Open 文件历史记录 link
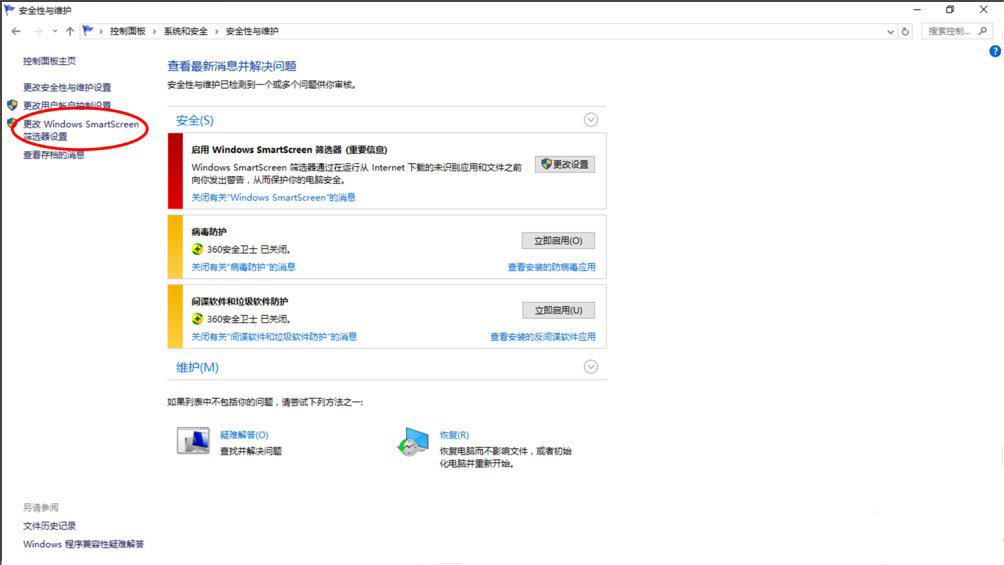This screenshot has height=565, width=1004. (x=49, y=526)
